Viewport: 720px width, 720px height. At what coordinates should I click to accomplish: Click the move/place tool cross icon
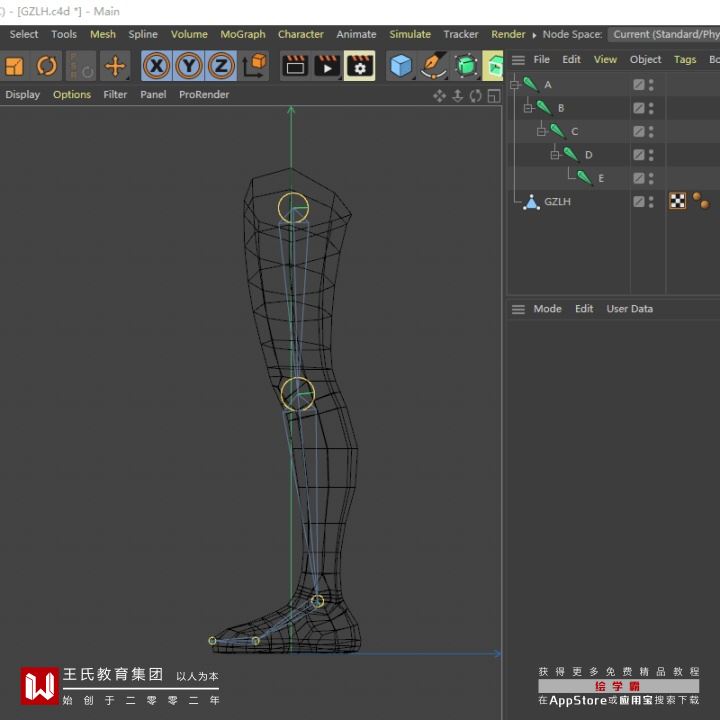(115, 66)
